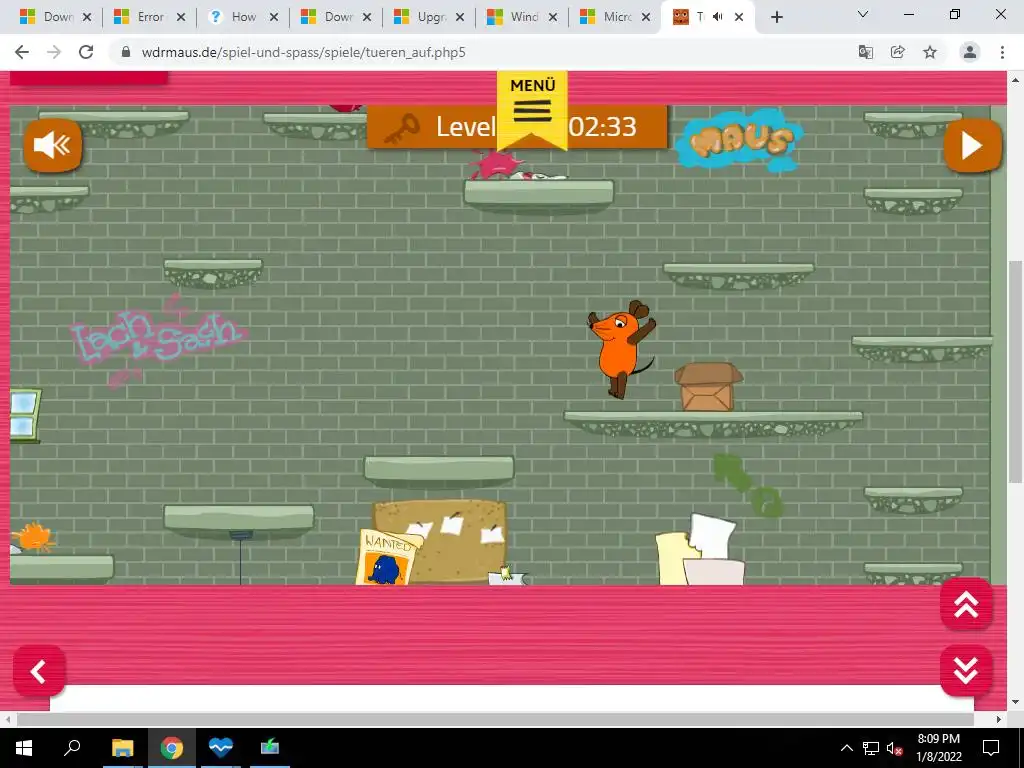Click the red left back arrow button

pyautogui.click(x=39, y=671)
